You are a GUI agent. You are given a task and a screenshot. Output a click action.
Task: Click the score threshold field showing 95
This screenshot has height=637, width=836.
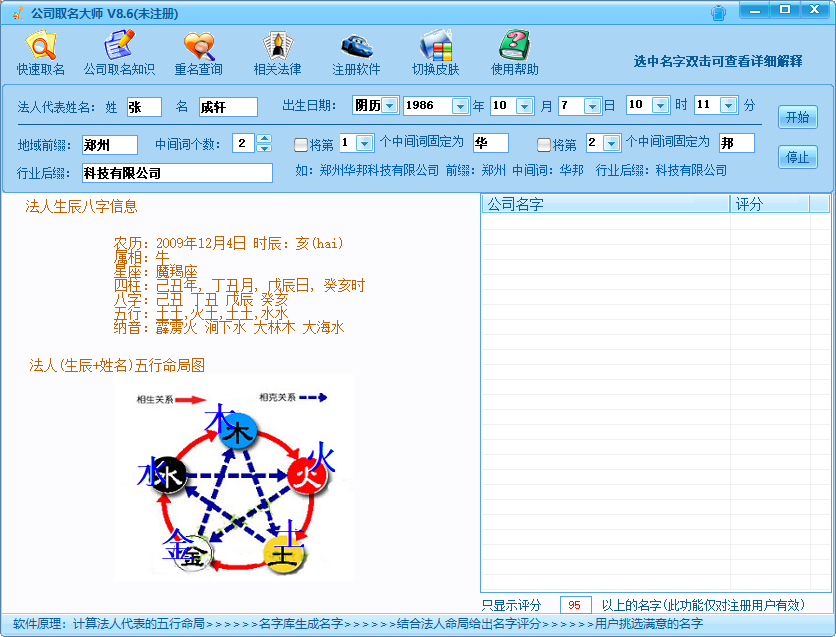[x=575, y=605]
